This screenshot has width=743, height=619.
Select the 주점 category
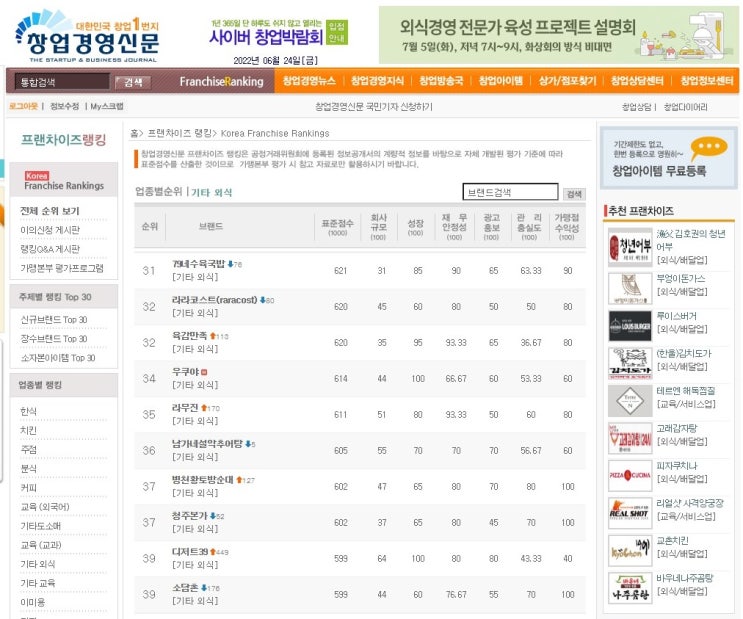coord(28,449)
